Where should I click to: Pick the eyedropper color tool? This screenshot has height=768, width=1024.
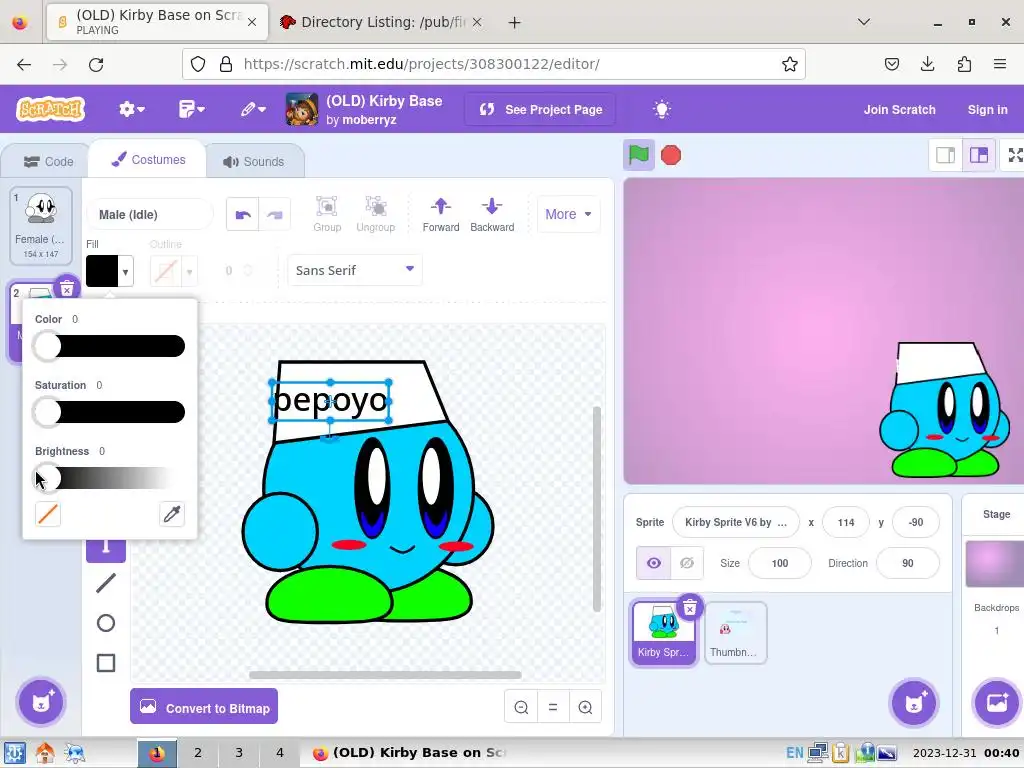click(x=172, y=514)
